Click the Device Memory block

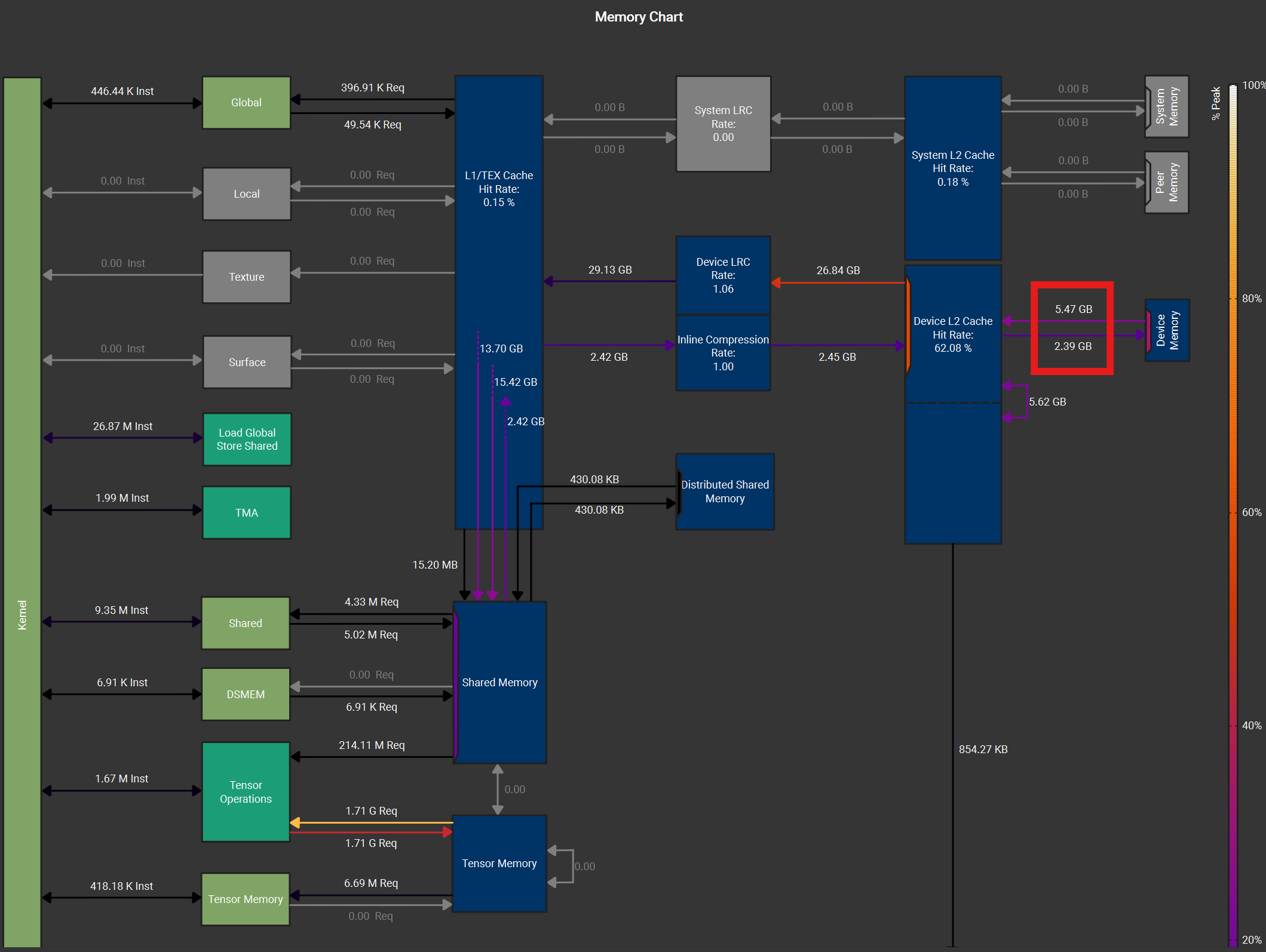(1167, 330)
